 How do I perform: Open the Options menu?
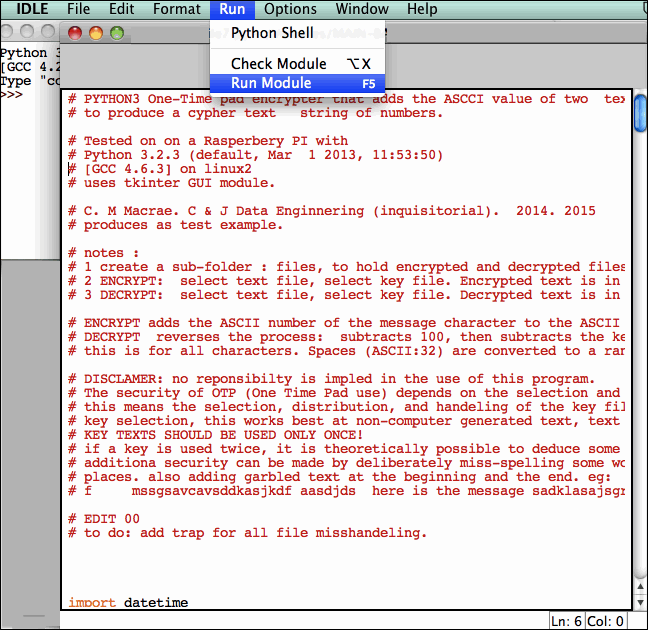coord(291,9)
